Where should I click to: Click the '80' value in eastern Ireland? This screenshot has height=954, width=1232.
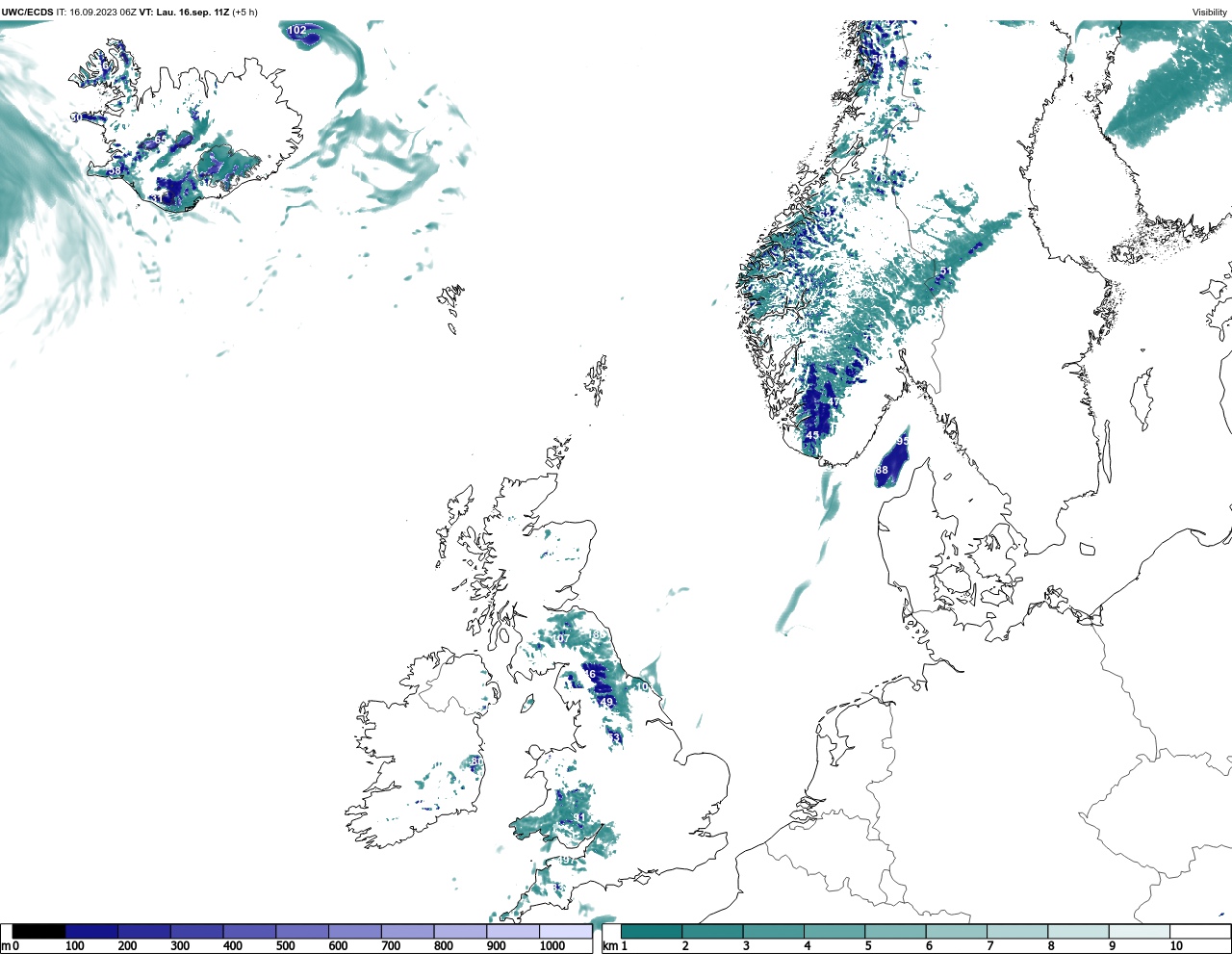(476, 761)
